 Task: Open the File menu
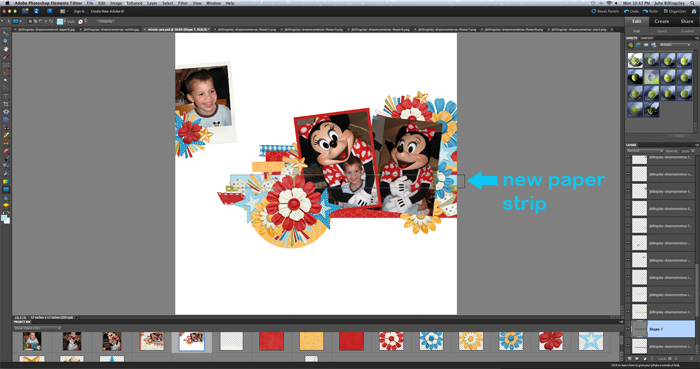point(90,3)
